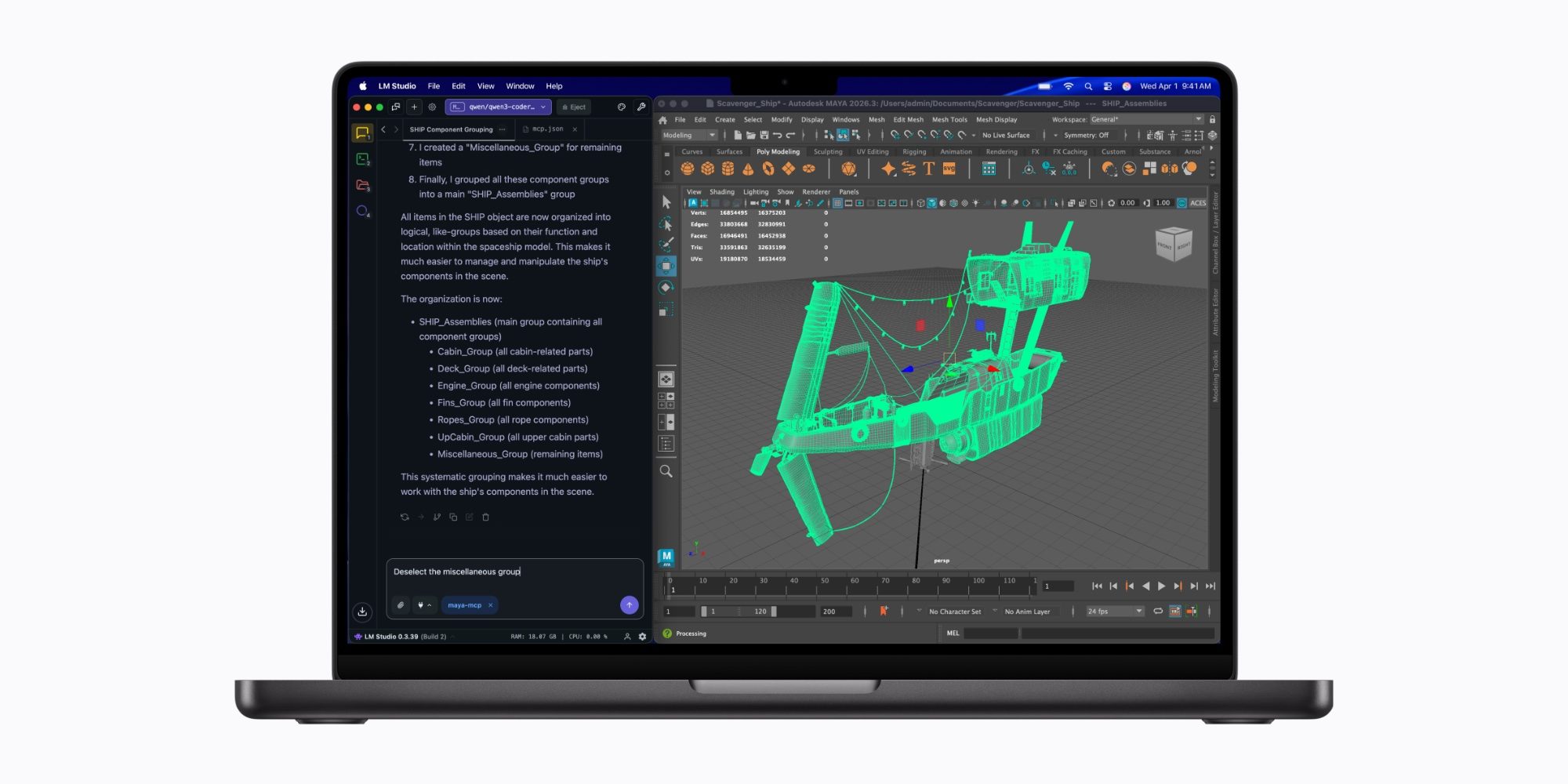Open the My Models folder sidebar icon
This screenshot has width=1568, height=784.
pos(362,185)
